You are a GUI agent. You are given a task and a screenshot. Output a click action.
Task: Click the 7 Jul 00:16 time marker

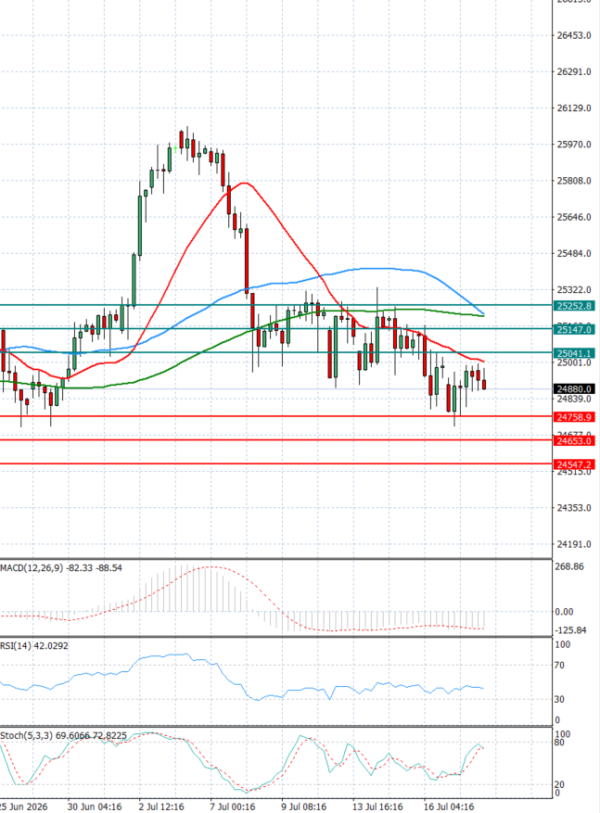(x=232, y=806)
